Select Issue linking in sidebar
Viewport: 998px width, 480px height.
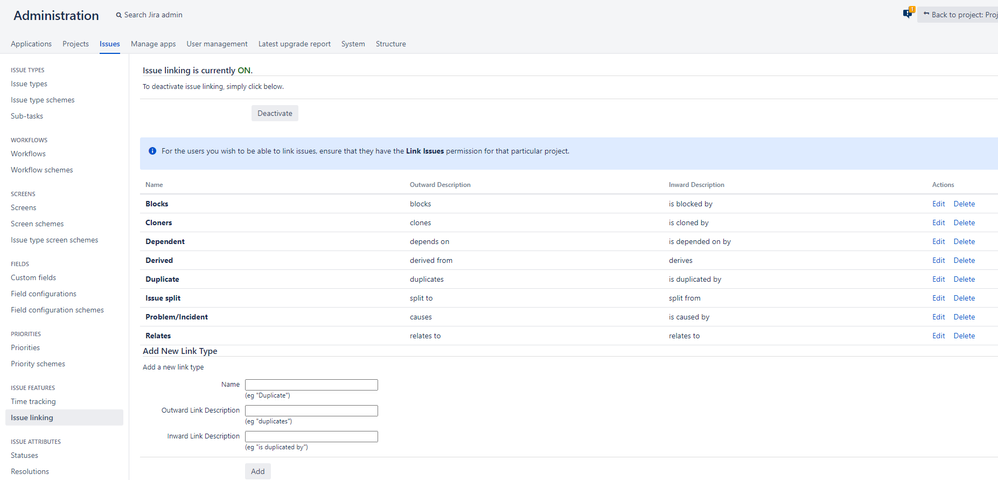click(x=64, y=418)
